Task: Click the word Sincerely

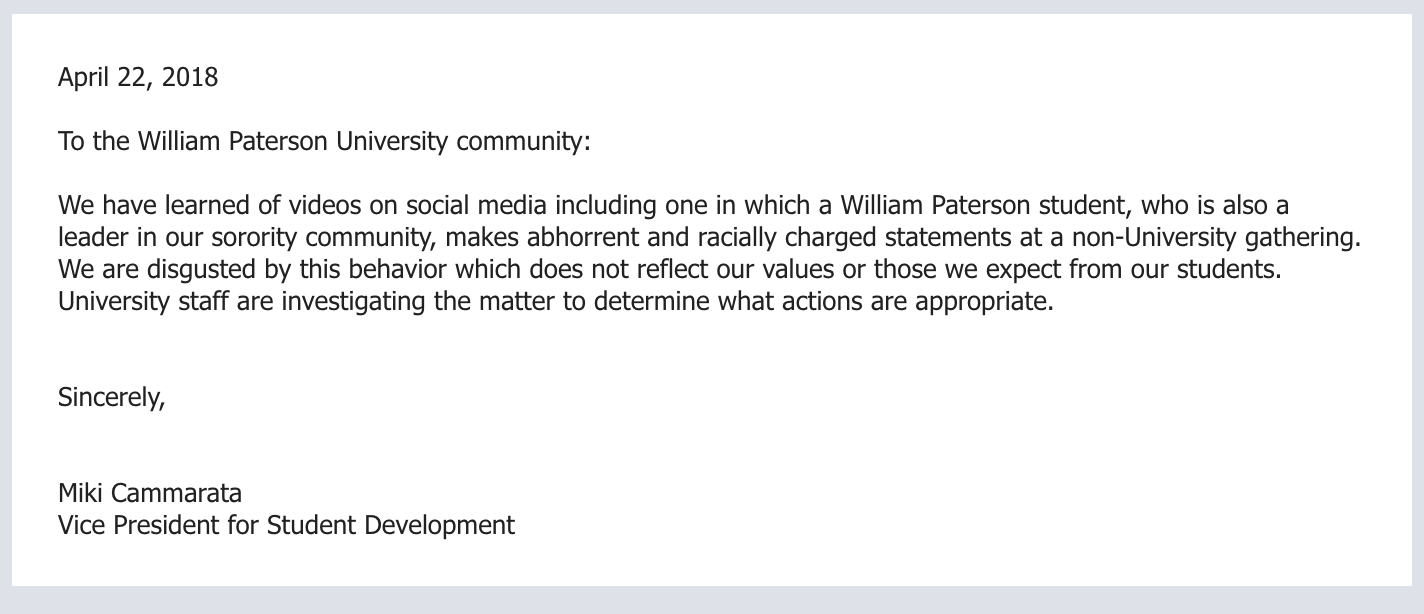Action: pyautogui.click(x=112, y=398)
